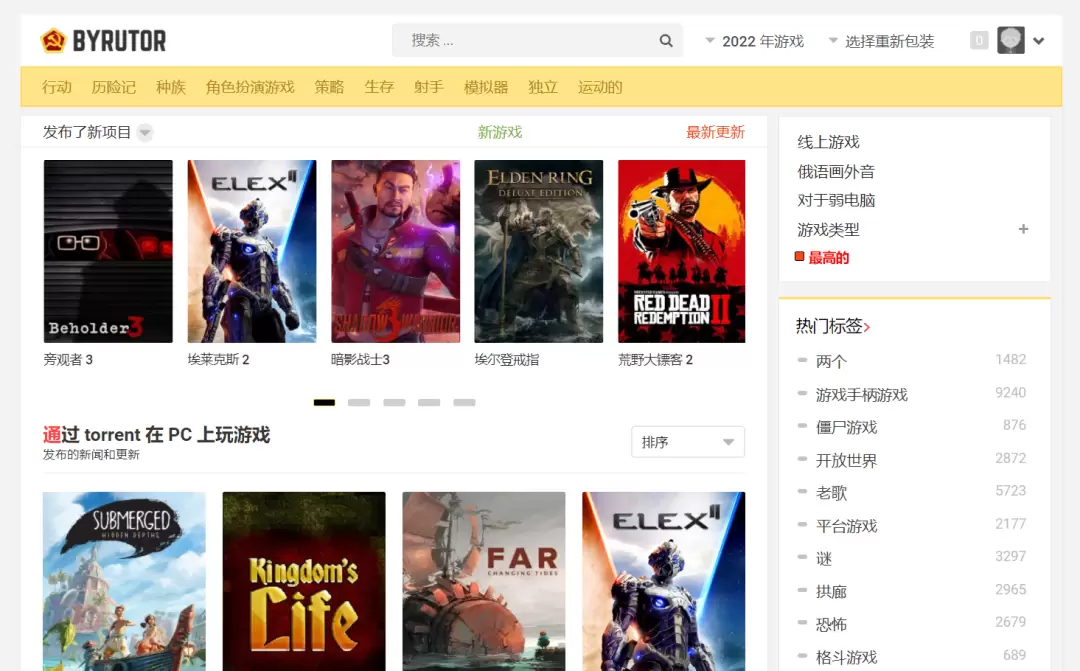The image size is (1080, 671).
Task: Select the 谜 tag
Action: point(824,559)
